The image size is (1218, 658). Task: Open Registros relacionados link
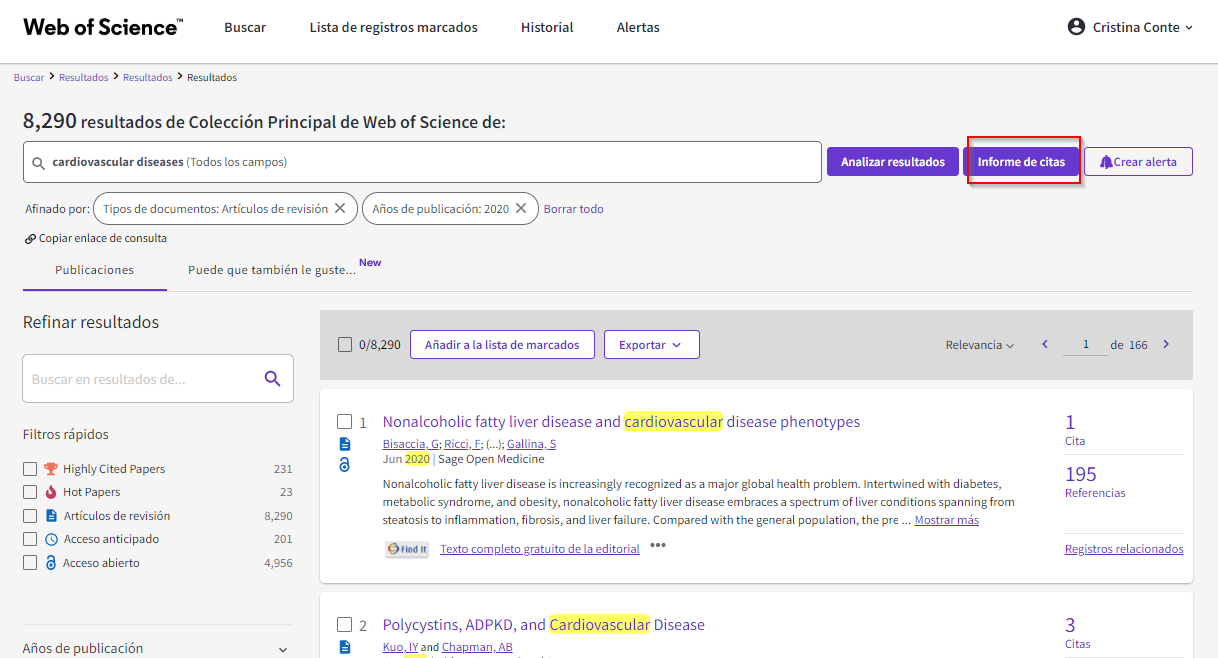1124,549
